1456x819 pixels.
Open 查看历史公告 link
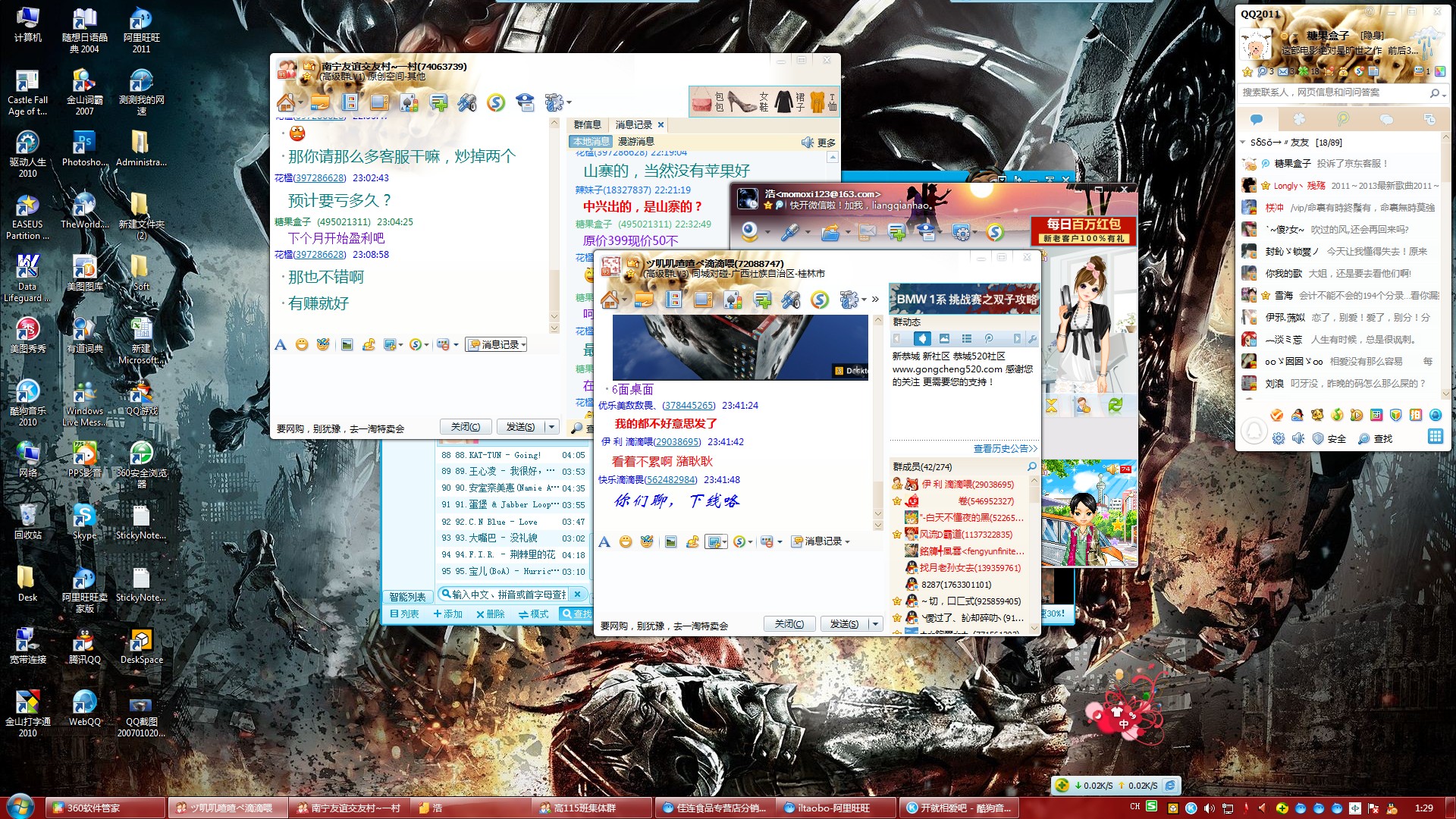1005,449
